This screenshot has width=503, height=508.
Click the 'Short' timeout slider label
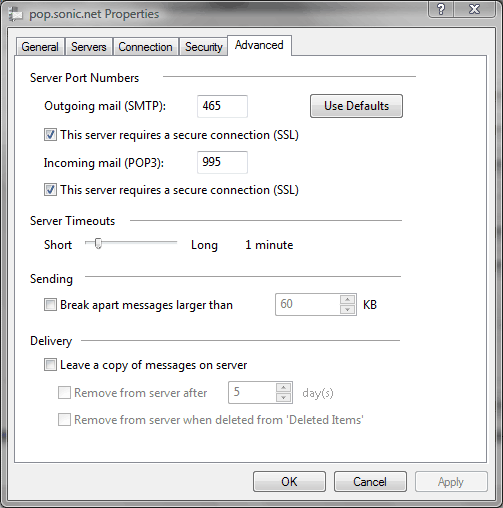click(58, 245)
